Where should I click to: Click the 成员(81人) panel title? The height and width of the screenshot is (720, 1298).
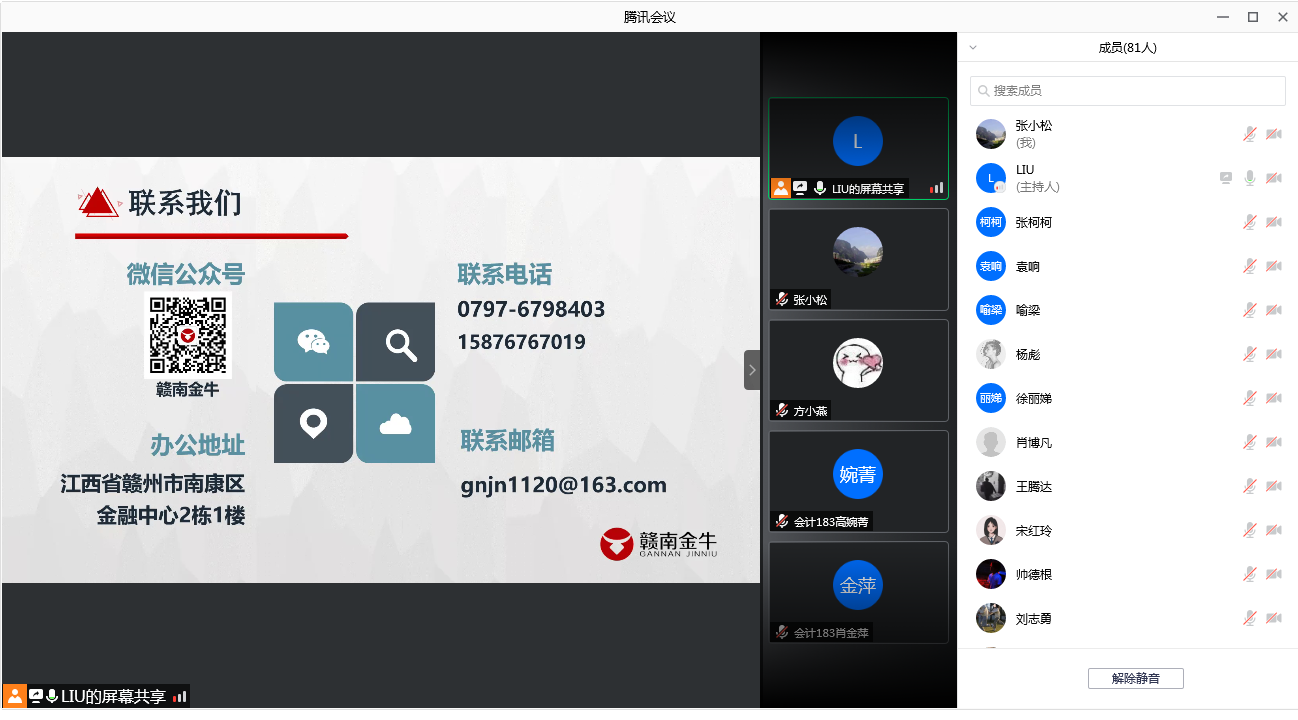click(x=1127, y=47)
